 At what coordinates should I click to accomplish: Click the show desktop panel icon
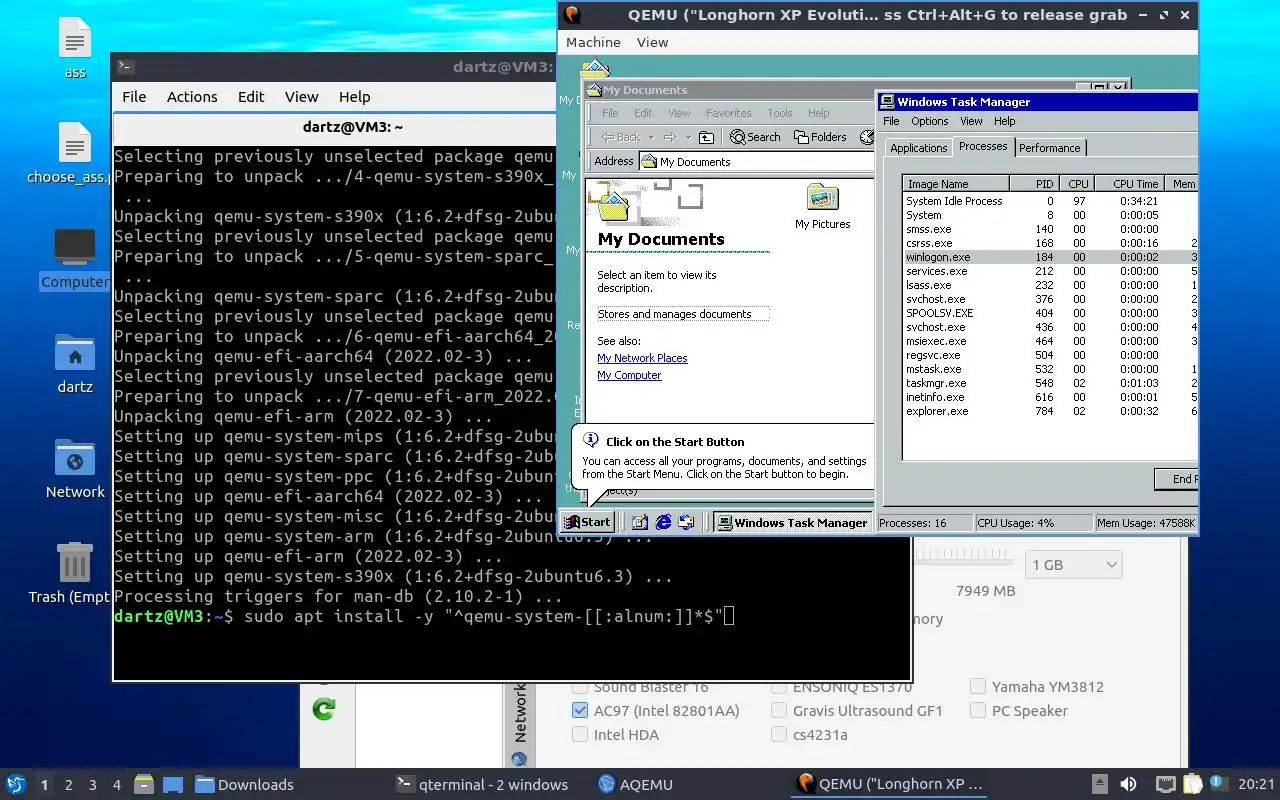pos(172,785)
